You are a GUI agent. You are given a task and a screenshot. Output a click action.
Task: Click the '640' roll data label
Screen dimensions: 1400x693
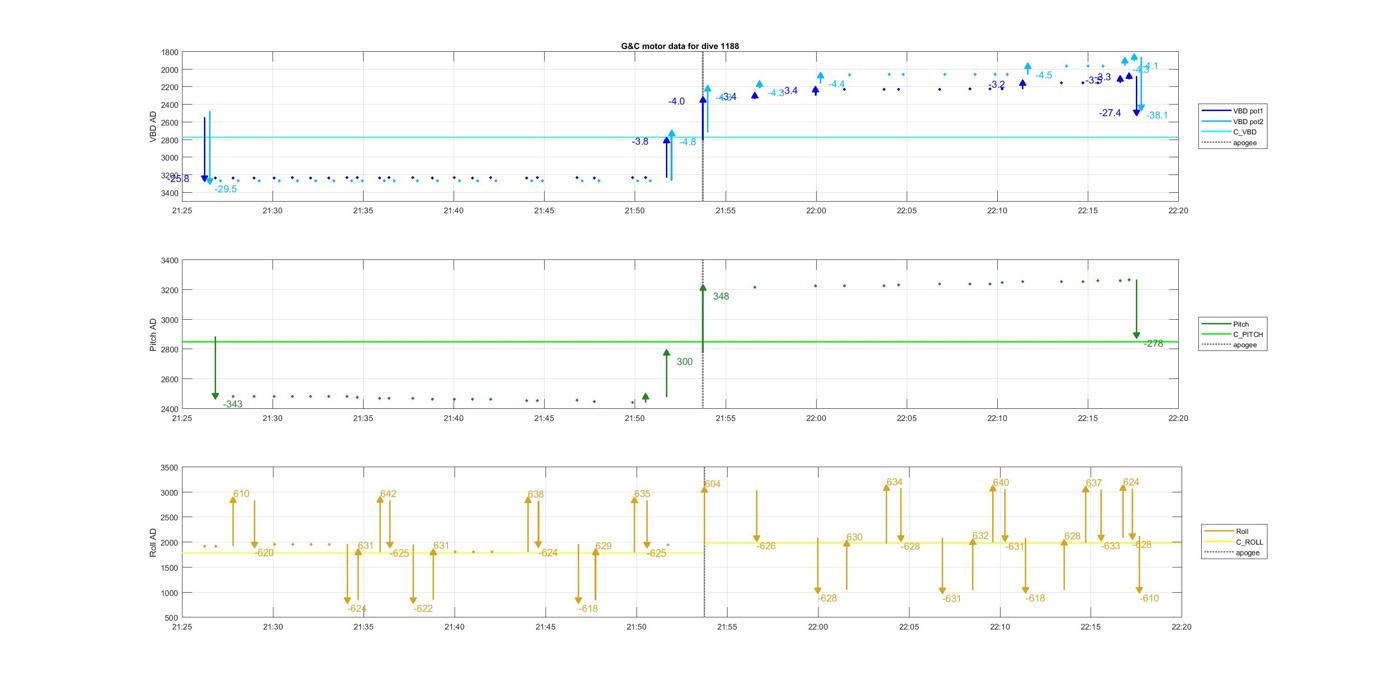1001,483
